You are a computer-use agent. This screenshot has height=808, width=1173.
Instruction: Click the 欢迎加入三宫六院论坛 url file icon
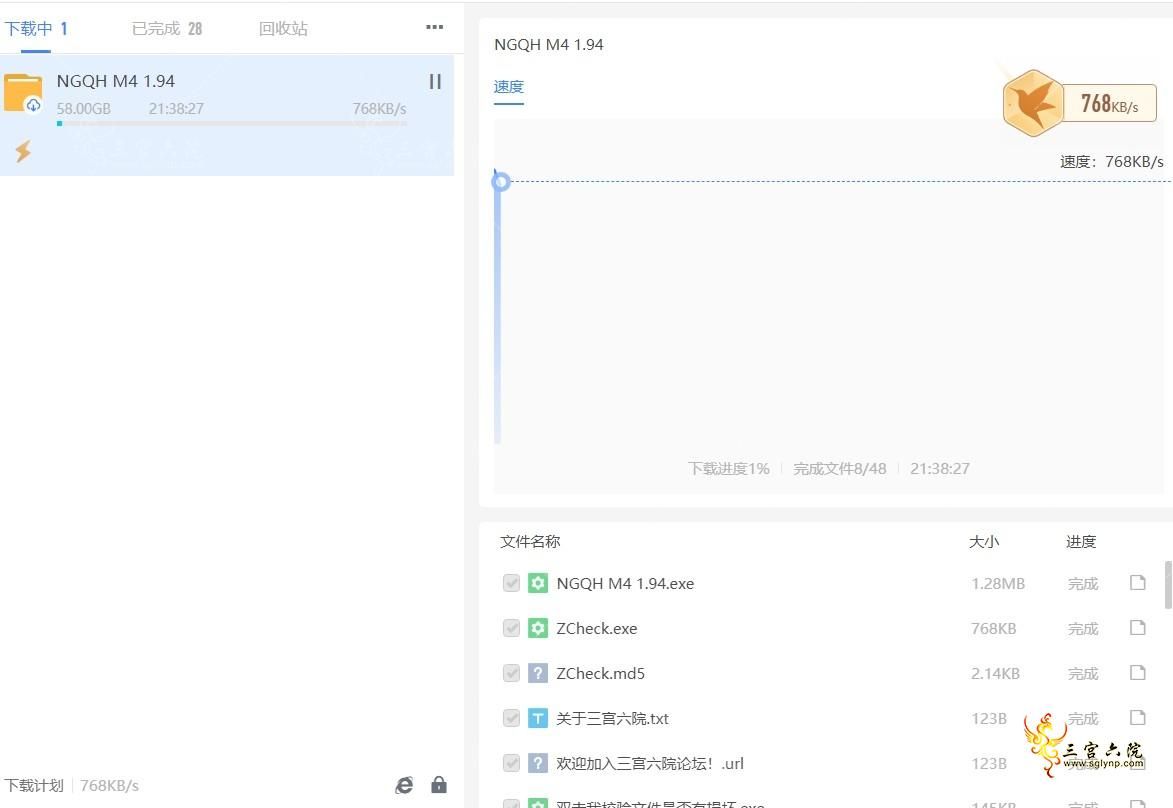(538, 763)
